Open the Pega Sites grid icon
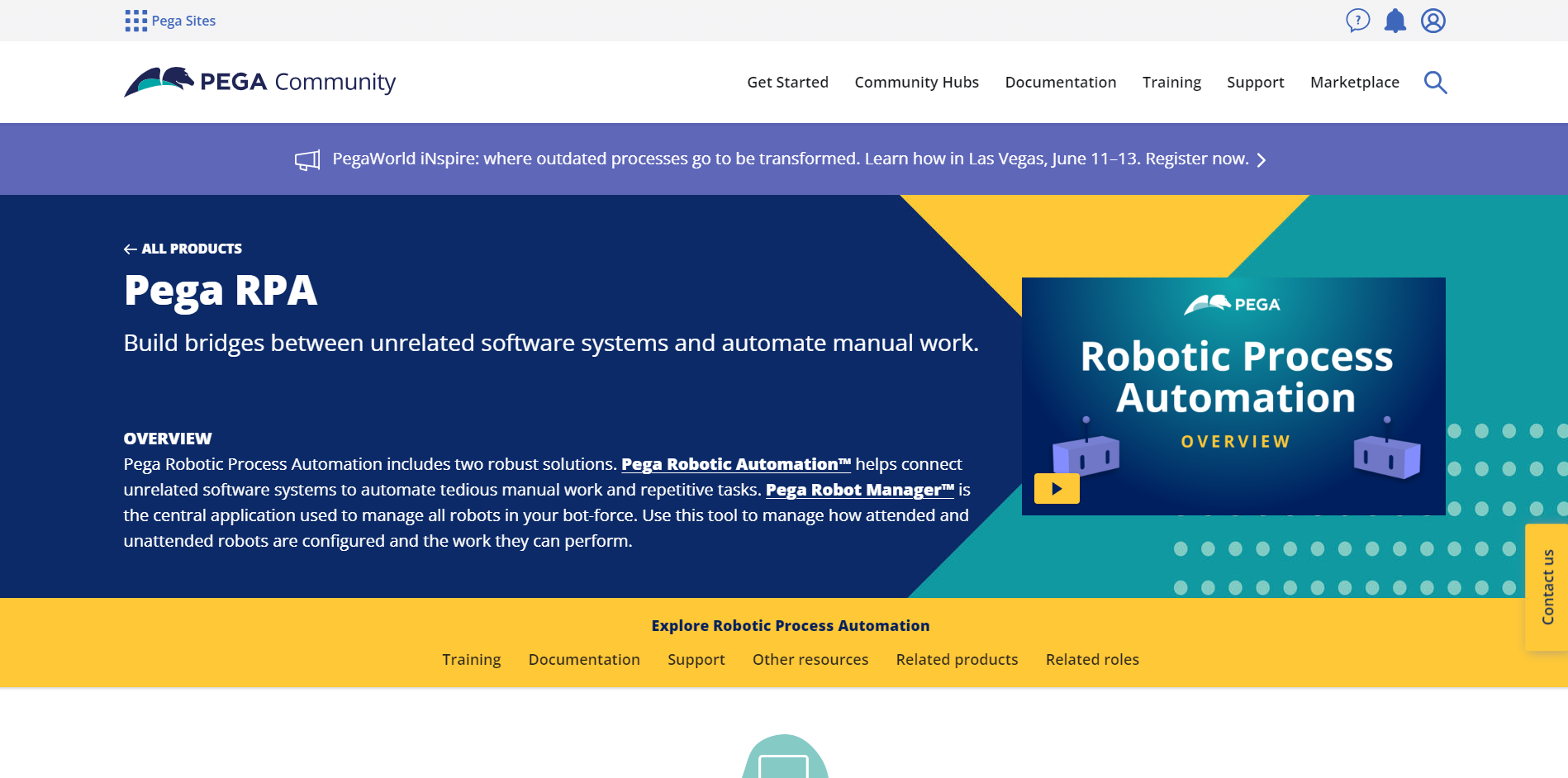Viewport: 1568px width, 778px height. [x=135, y=21]
